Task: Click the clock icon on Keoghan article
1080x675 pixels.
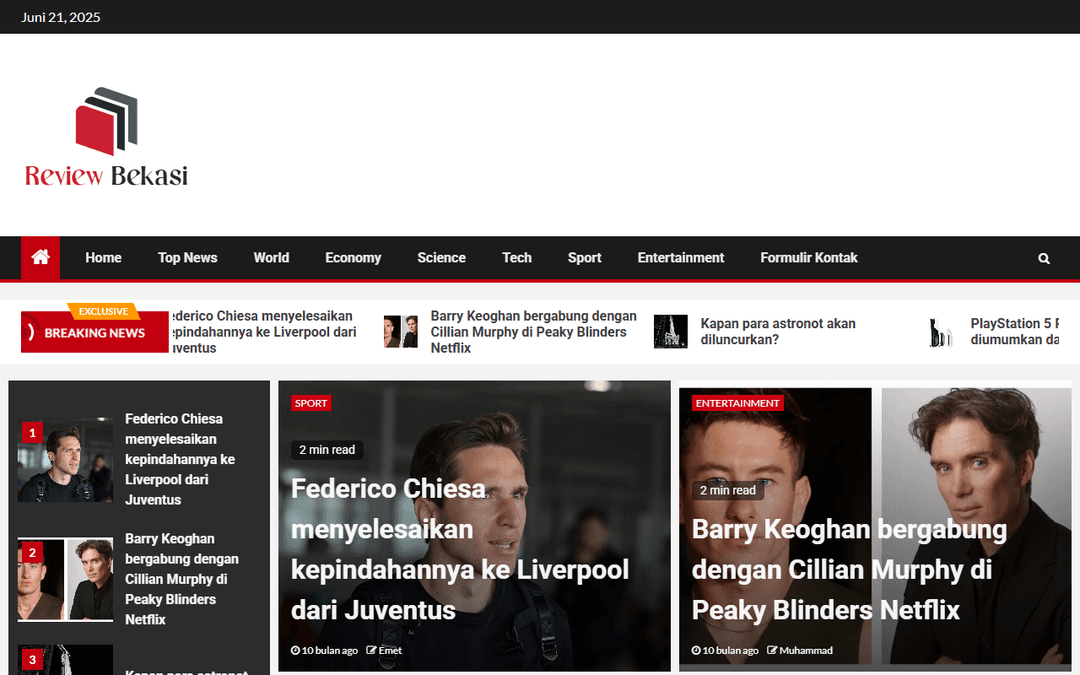Action: (x=696, y=650)
